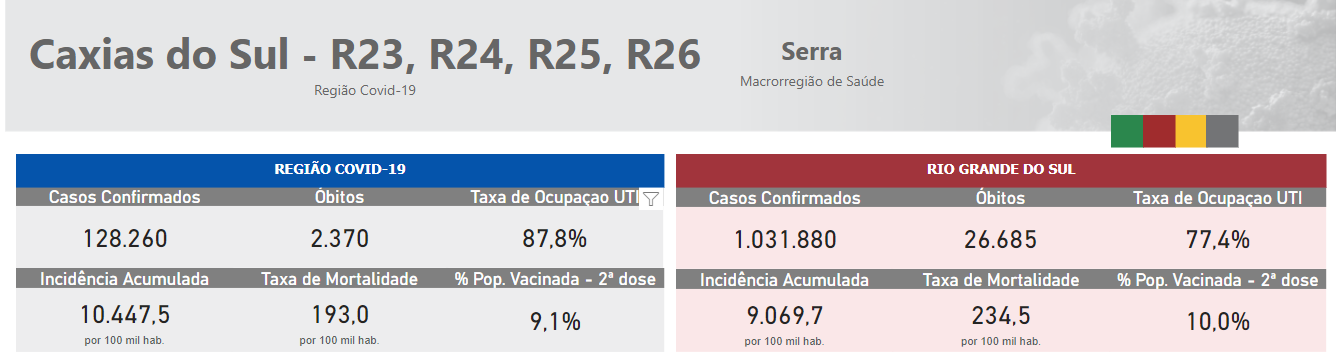This screenshot has width=1336, height=360.
Task: Click the region confirmed cases value 128.260
Action: point(125,239)
